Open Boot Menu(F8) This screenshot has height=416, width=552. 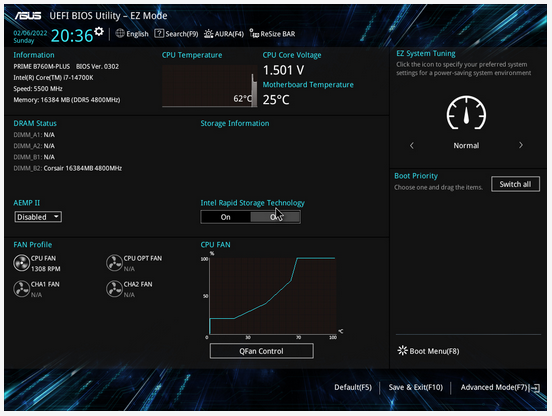click(x=428, y=351)
